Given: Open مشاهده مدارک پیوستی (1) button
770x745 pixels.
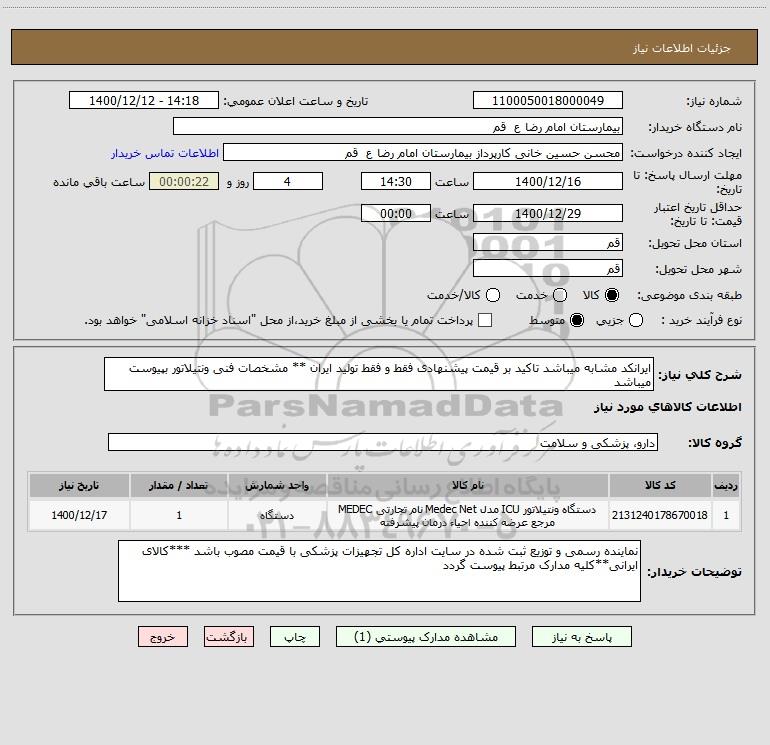Looking at the screenshot, I should tap(426, 637).
